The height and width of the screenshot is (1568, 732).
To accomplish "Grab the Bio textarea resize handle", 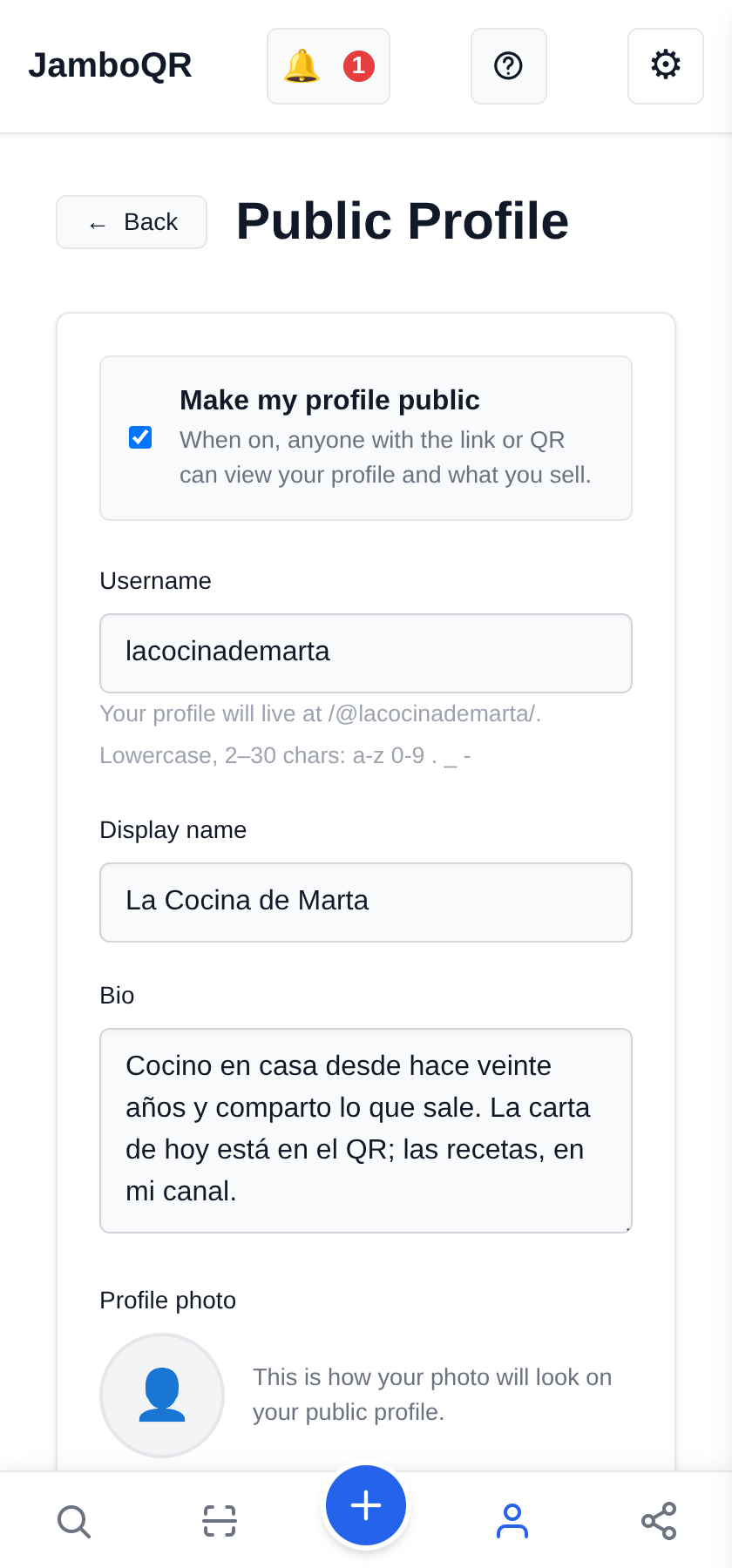I will coord(627,1227).
